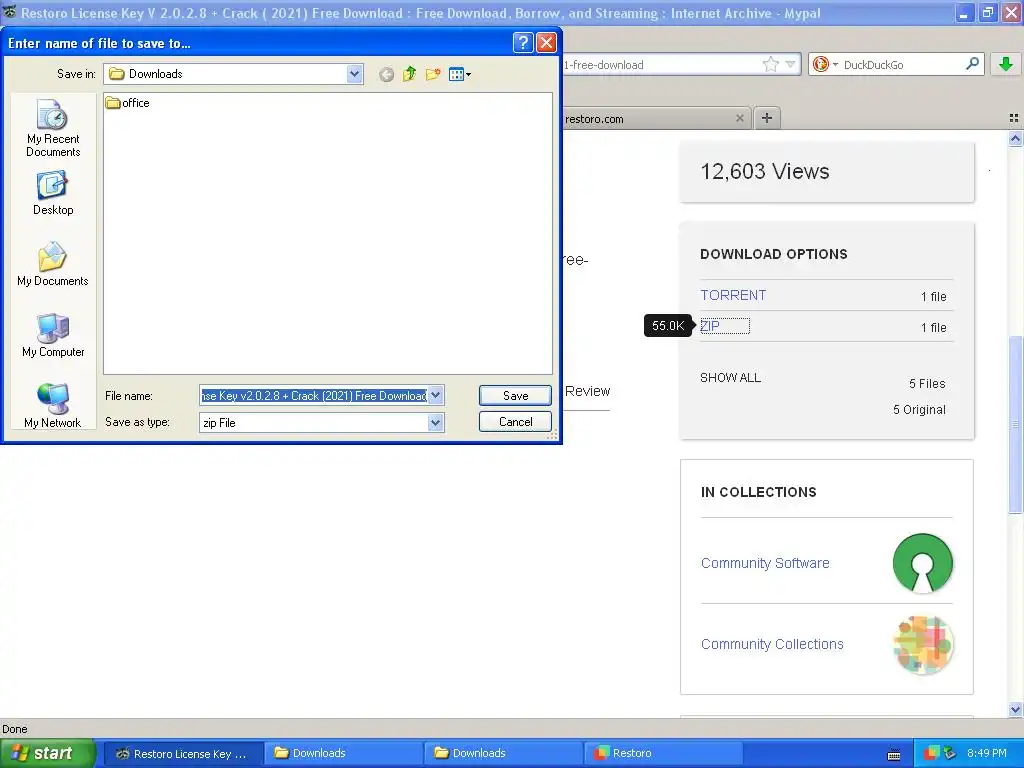Click the Cancel button in the save dialog
Viewport: 1024px width, 768px height.
(x=515, y=422)
